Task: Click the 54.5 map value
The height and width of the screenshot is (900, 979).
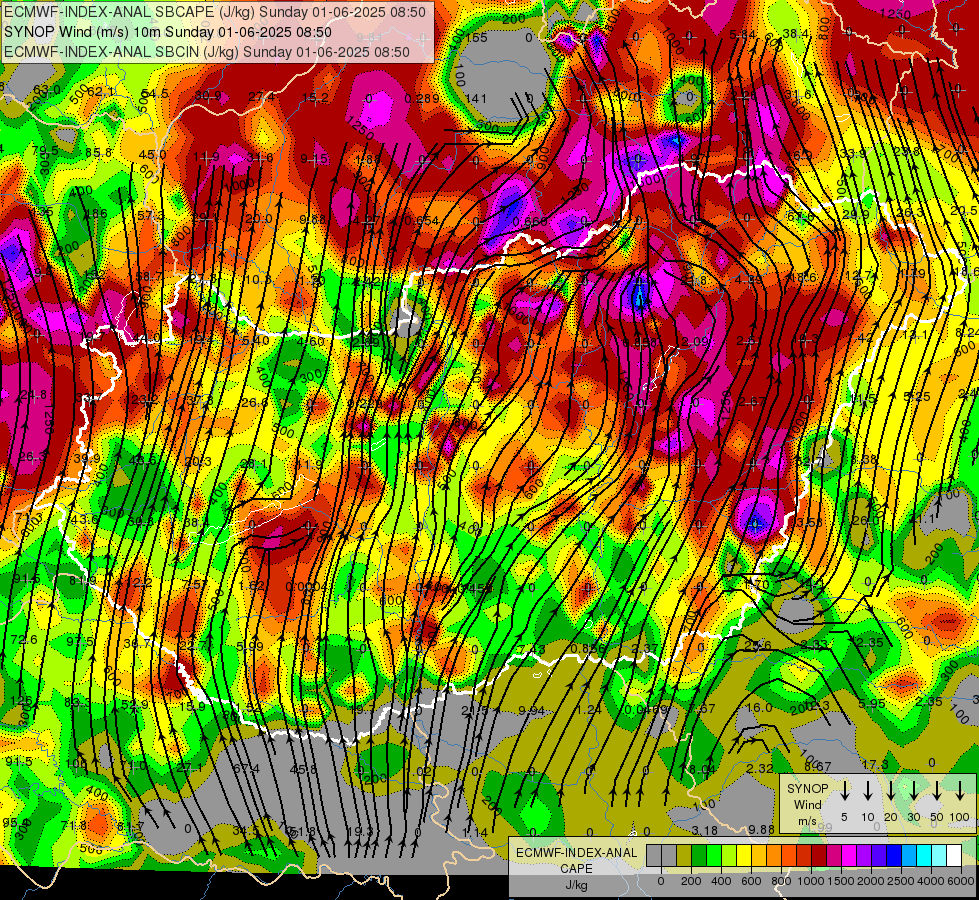Action: tap(155, 94)
